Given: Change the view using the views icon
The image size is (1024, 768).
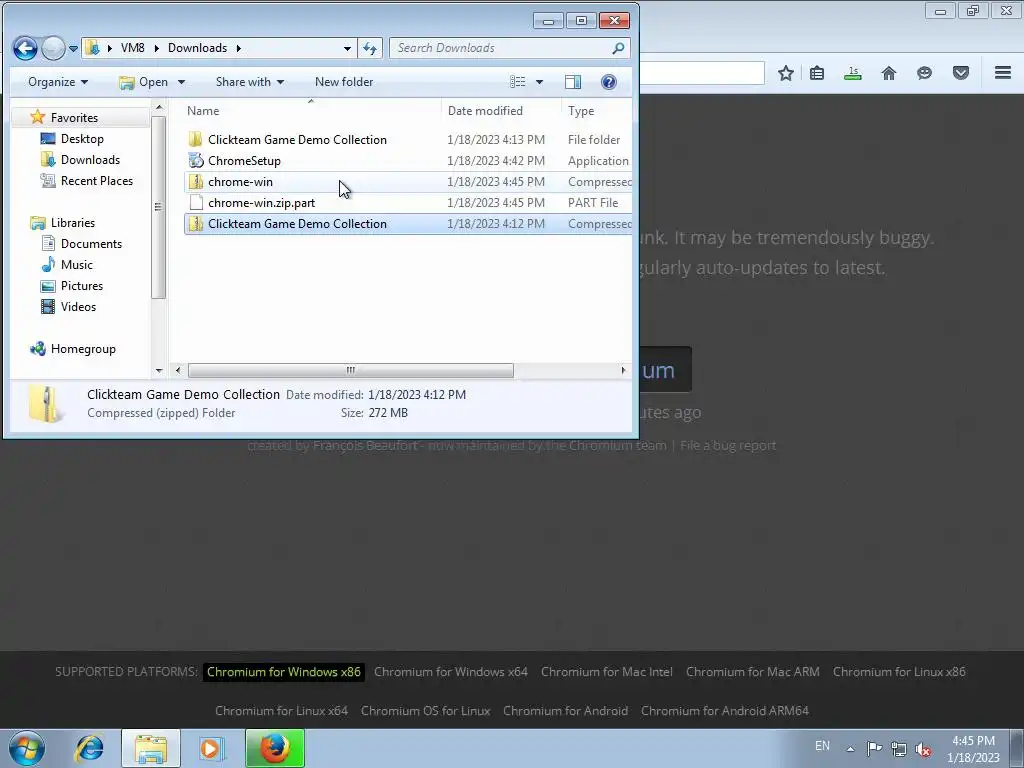Looking at the screenshot, I should 517,82.
